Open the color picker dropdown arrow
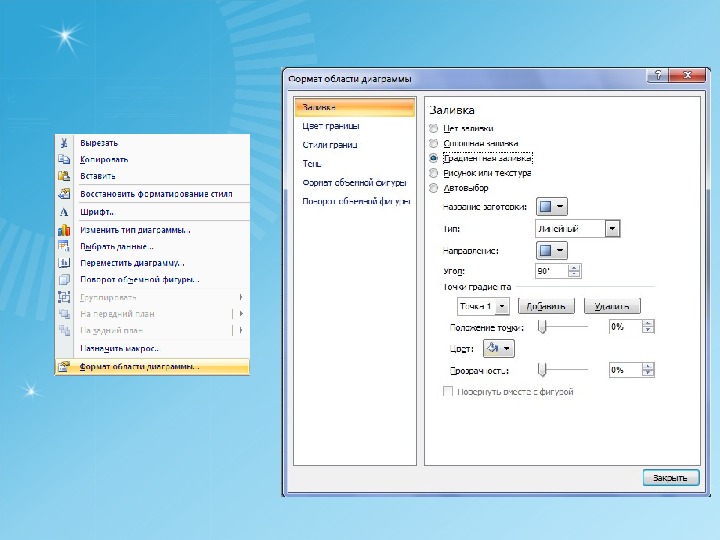Viewport: 720px width, 540px height. click(x=506, y=348)
